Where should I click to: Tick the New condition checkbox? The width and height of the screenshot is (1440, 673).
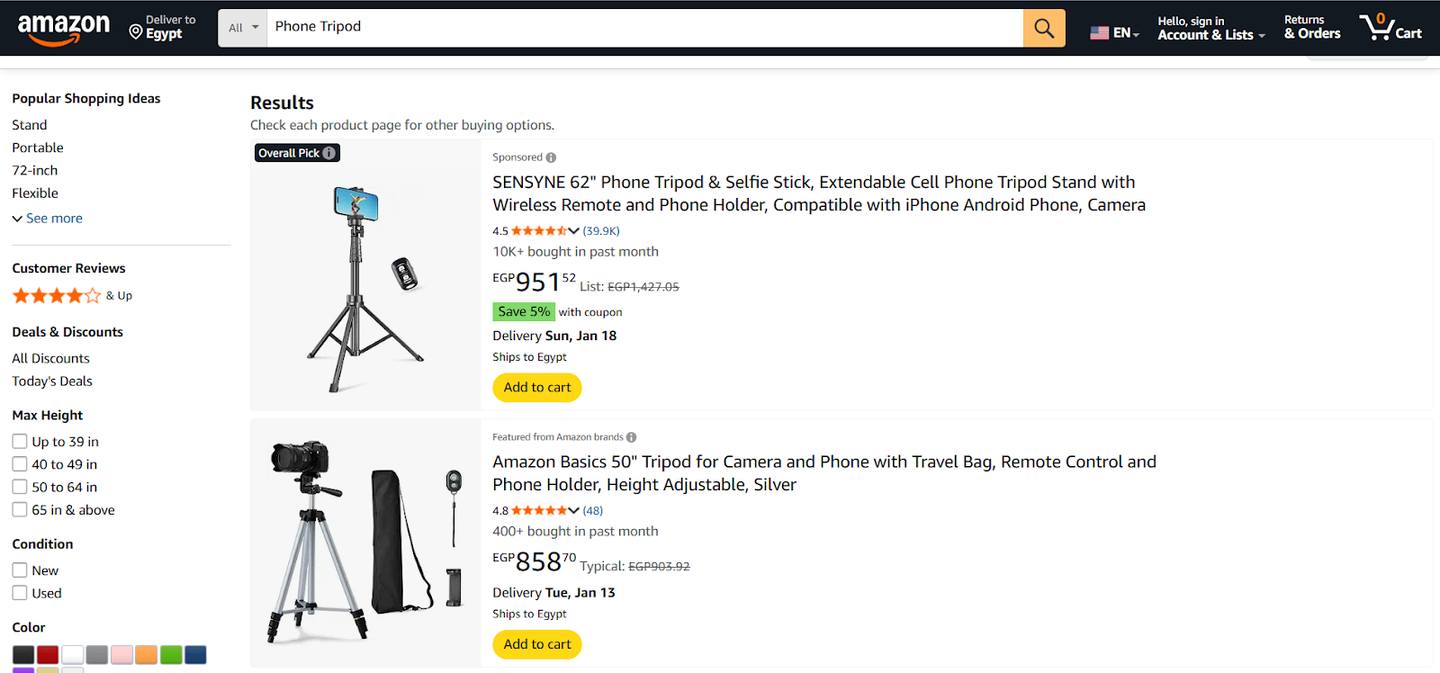click(x=20, y=570)
